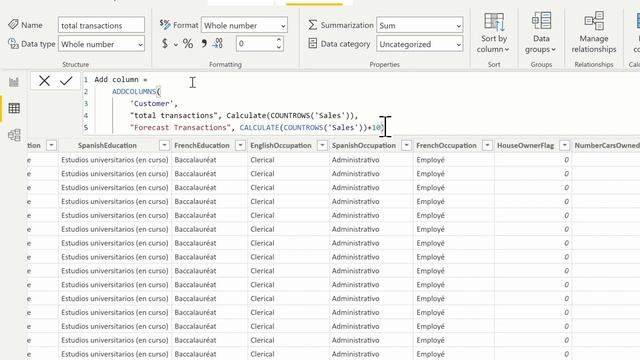Open Data groups

click(541, 33)
